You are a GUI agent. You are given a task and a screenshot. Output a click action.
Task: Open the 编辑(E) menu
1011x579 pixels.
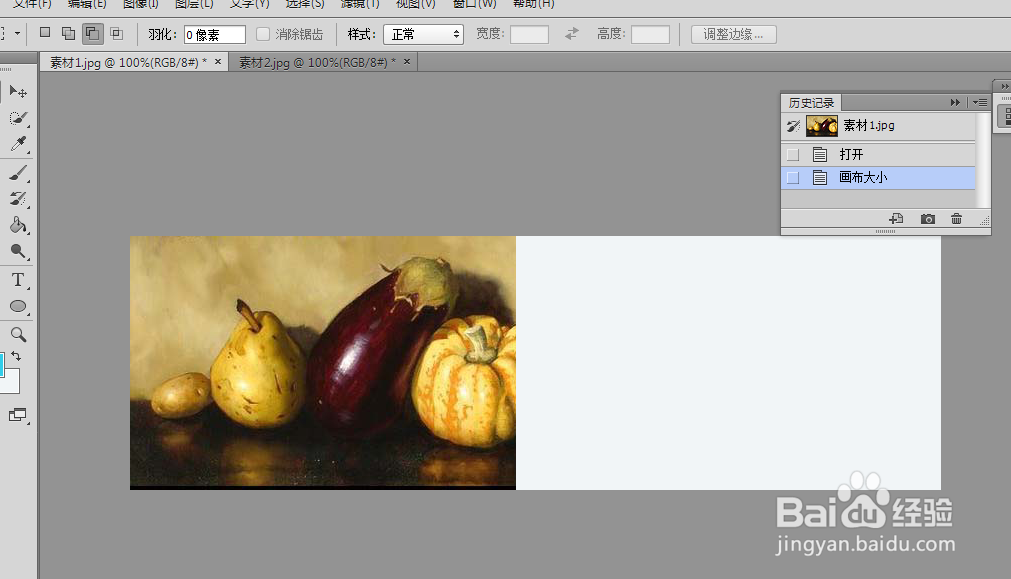[x=86, y=5]
